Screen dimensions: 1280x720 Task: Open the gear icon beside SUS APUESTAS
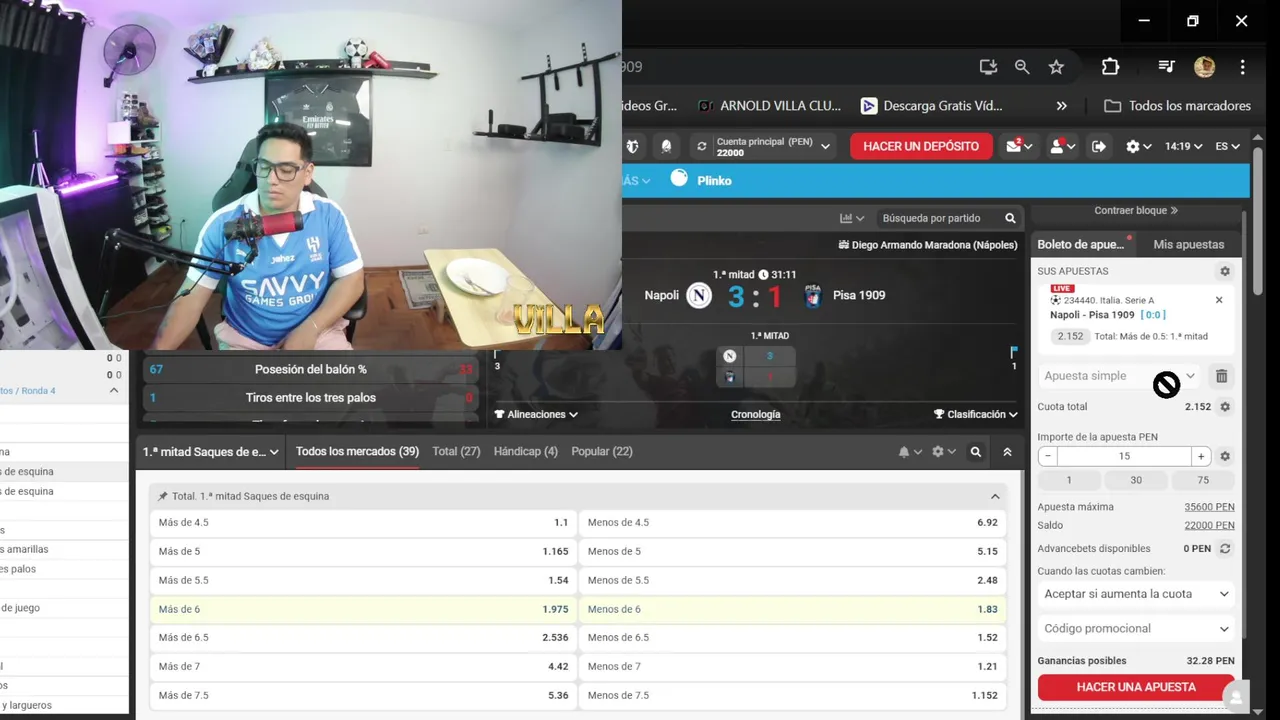1225,271
